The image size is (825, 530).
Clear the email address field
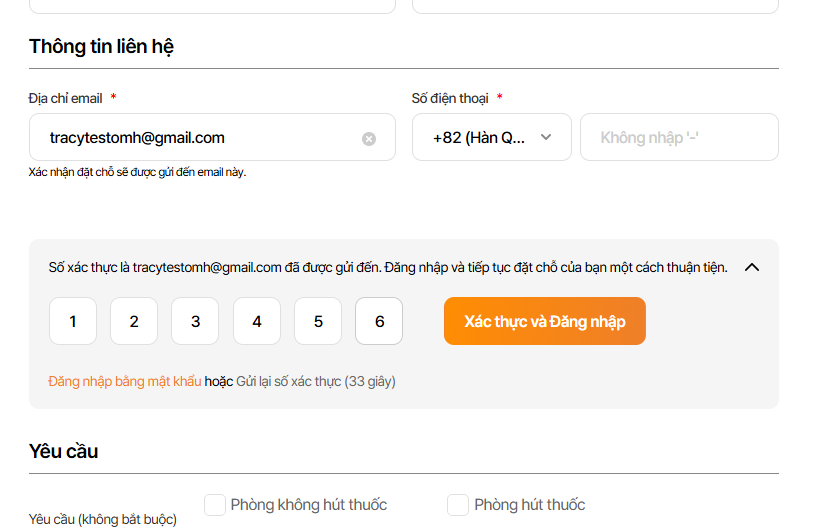(369, 139)
